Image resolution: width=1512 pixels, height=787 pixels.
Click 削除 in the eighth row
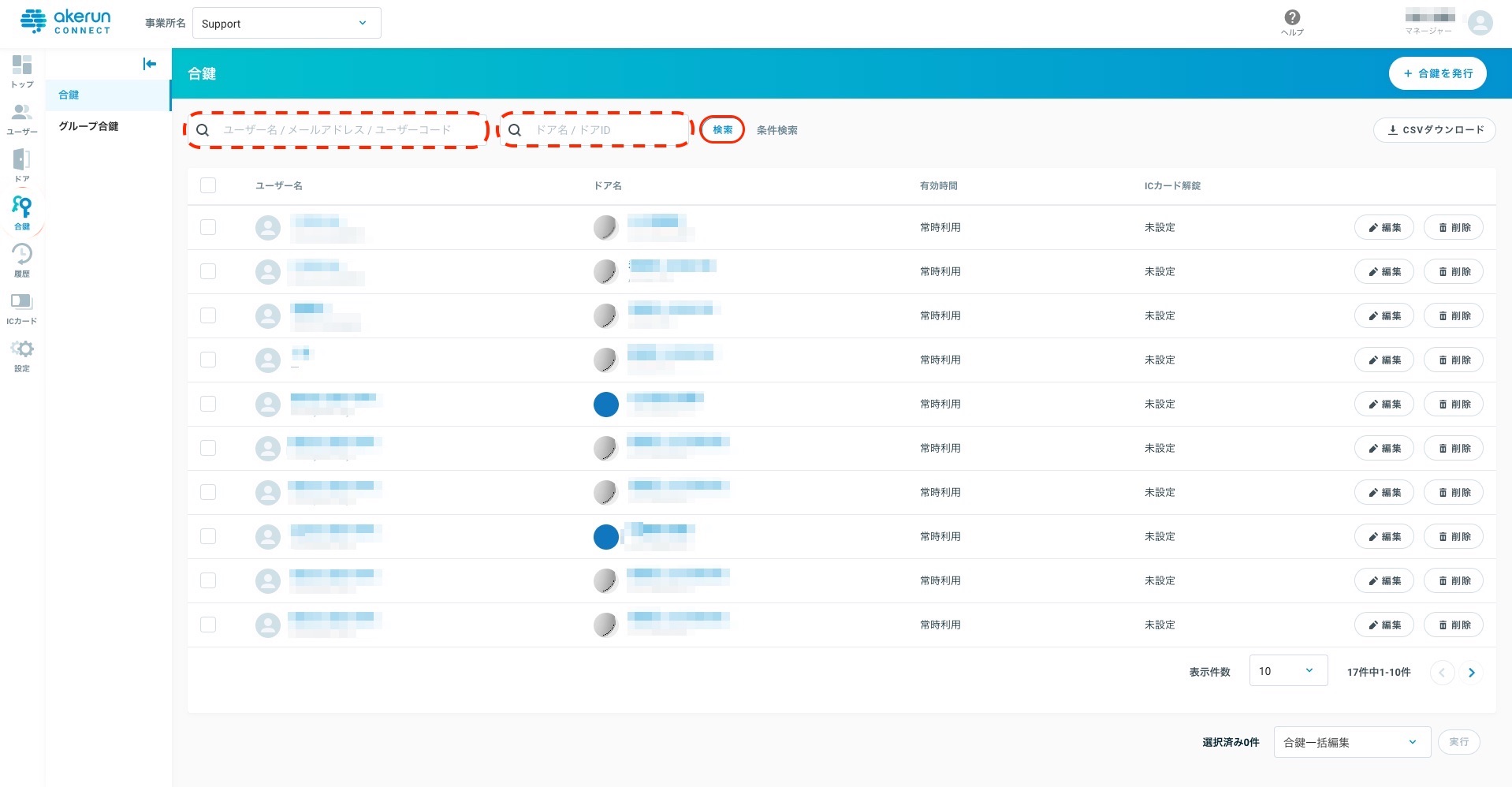(1454, 536)
